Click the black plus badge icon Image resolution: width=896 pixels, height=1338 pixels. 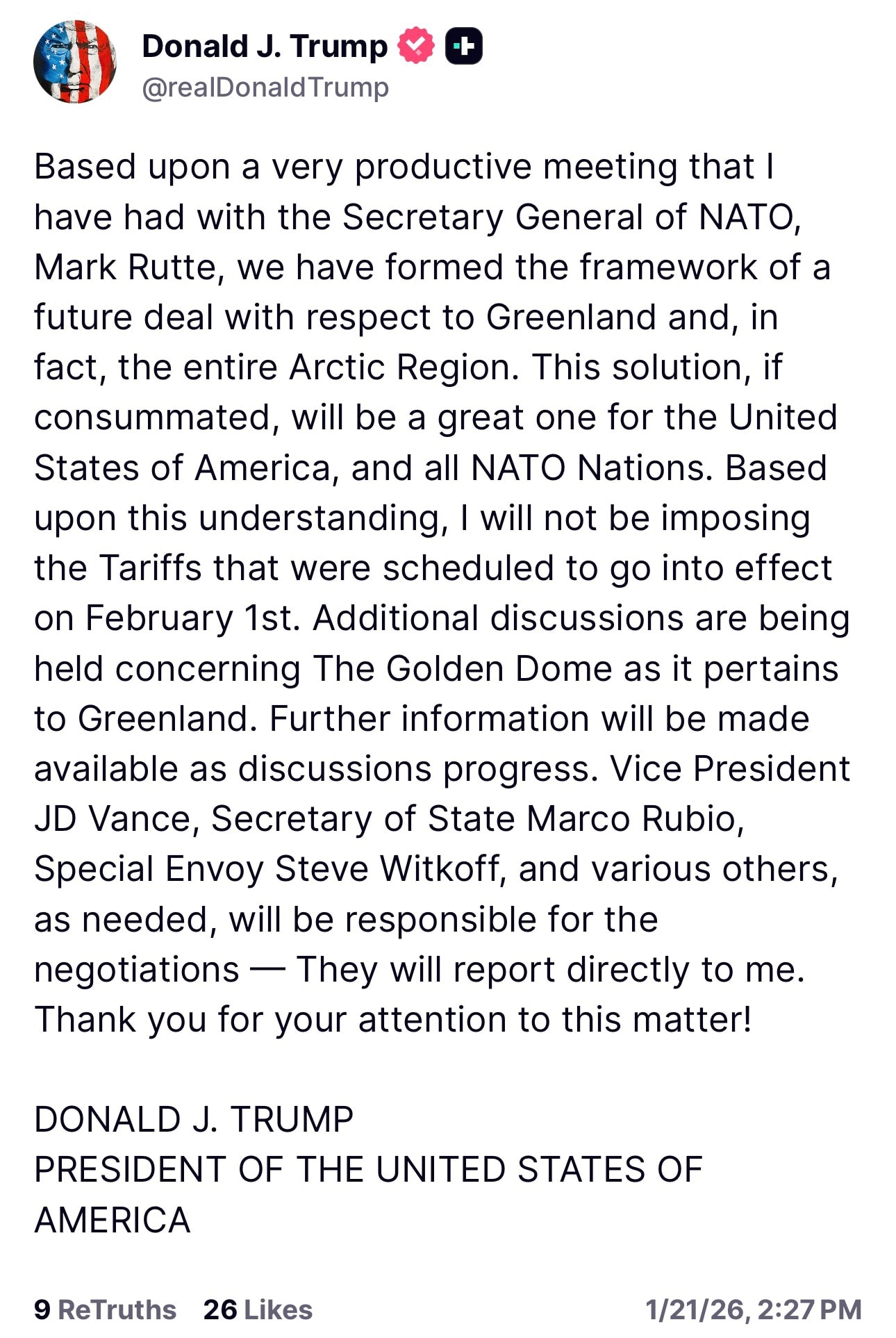[463, 46]
